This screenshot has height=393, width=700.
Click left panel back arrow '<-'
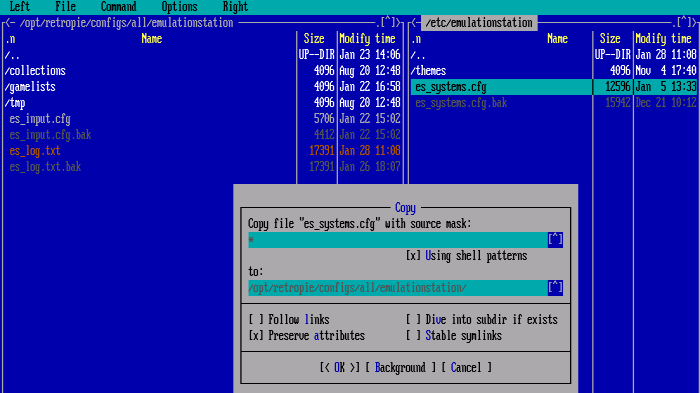pyautogui.click(x=10, y=22)
